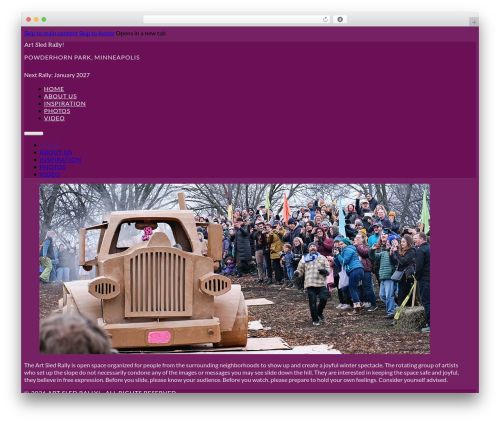Select HOME in the lower blue menu

pyautogui.click(x=49, y=145)
